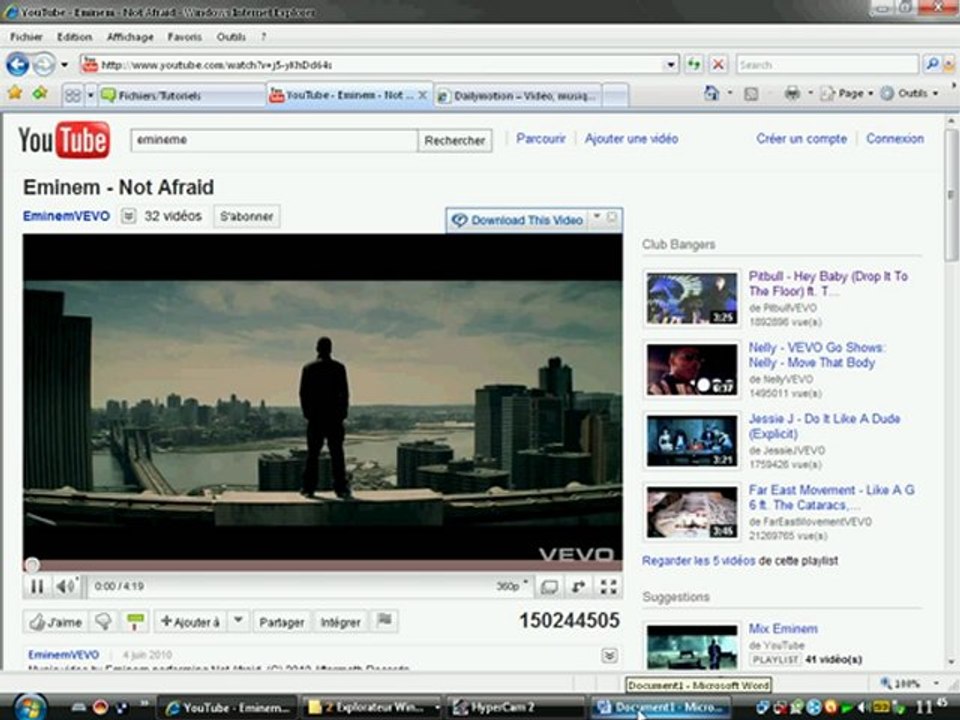This screenshot has width=960, height=720.
Task: Flag the video with flag icon
Action: 384,621
